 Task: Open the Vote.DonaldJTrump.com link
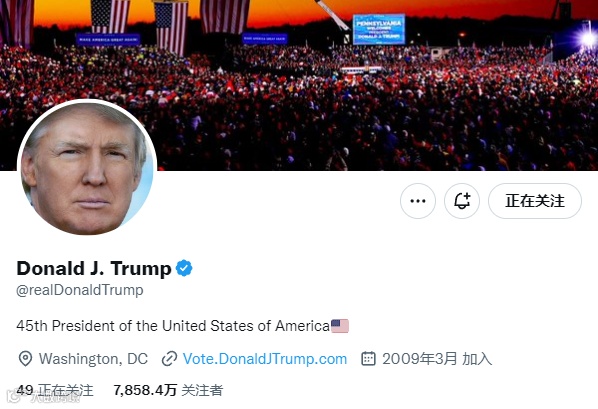265,359
